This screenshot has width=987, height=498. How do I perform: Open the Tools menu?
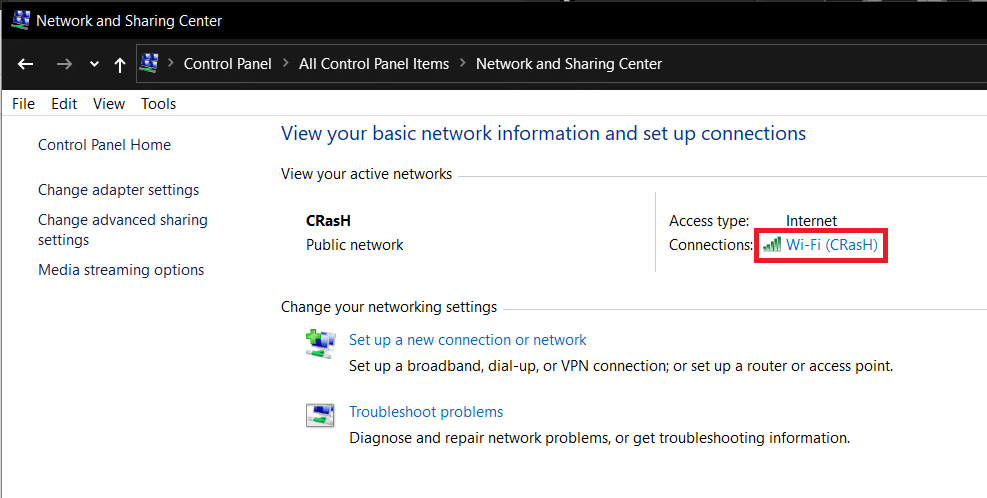click(x=158, y=104)
